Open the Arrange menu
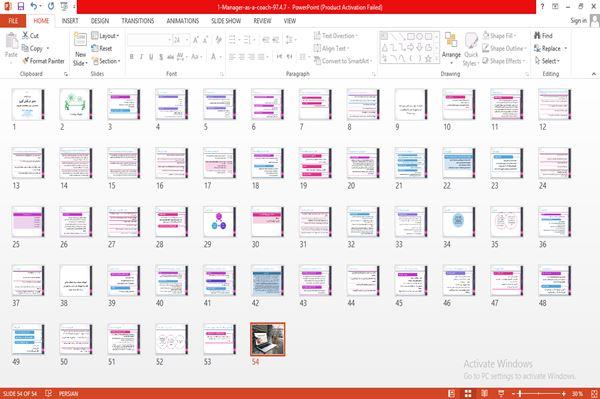Viewport: 600px width, 399px height. coord(451,48)
